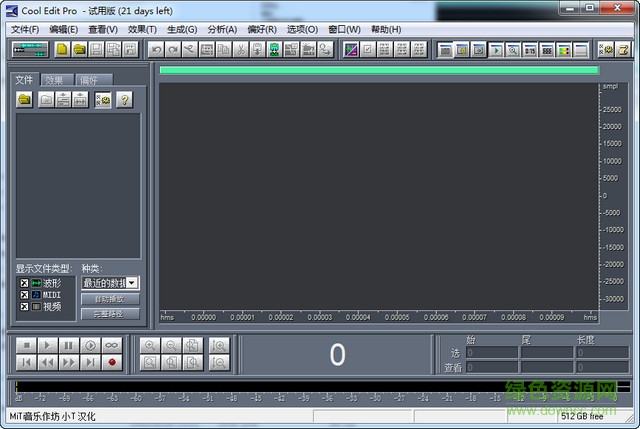Image resolution: width=640 pixels, height=429 pixels.
Task: Click the yellow options icon in file panel
Action: tap(103, 100)
